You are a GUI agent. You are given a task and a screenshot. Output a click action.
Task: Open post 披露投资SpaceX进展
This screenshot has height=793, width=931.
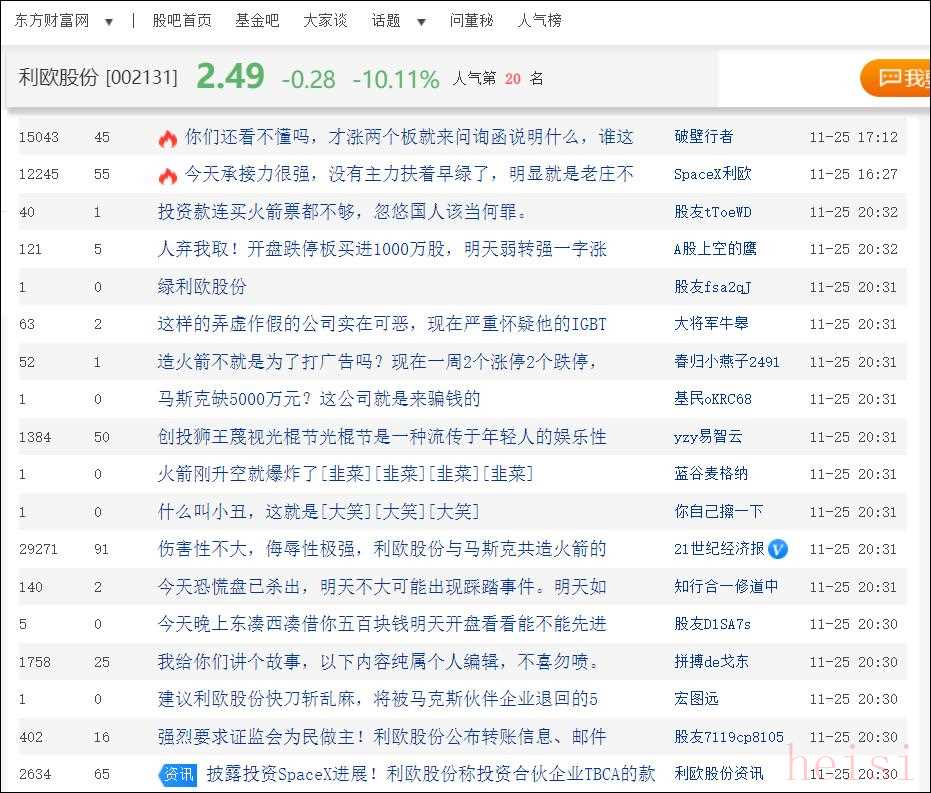[430, 774]
